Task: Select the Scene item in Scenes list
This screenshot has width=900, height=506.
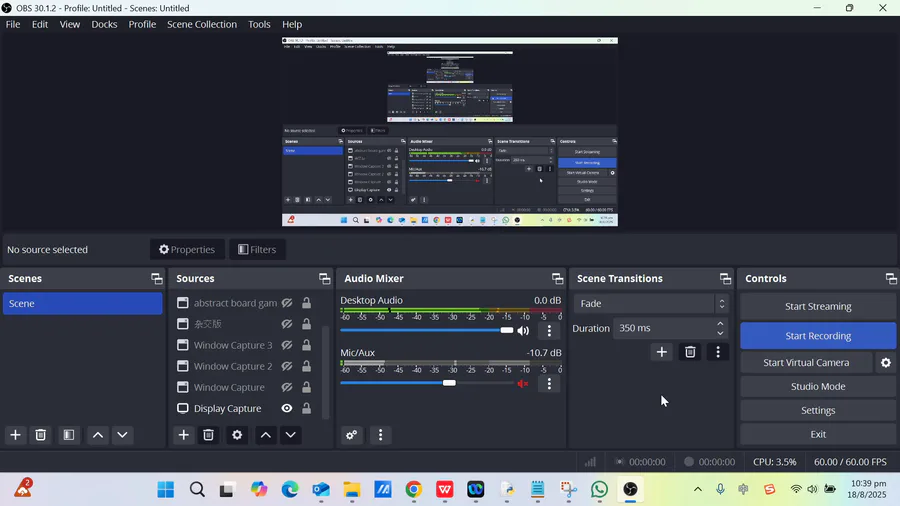Action: tap(83, 303)
